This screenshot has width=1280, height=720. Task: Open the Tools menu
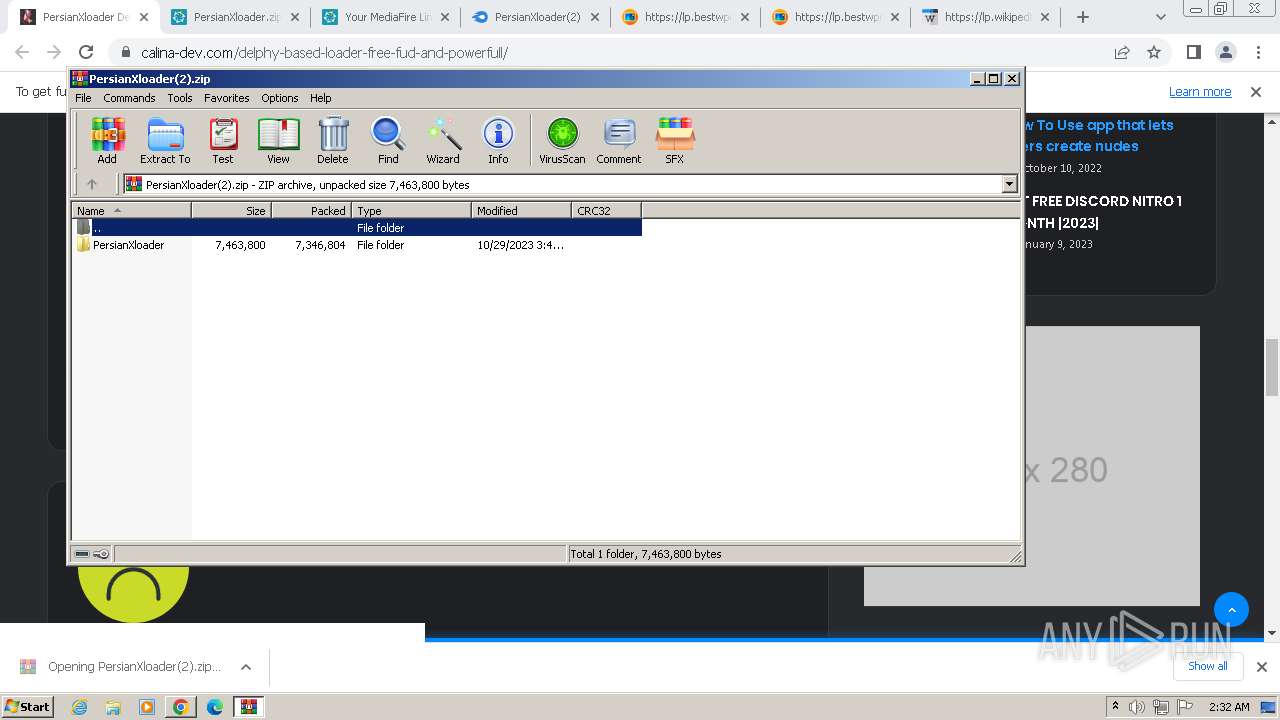click(180, 98)
